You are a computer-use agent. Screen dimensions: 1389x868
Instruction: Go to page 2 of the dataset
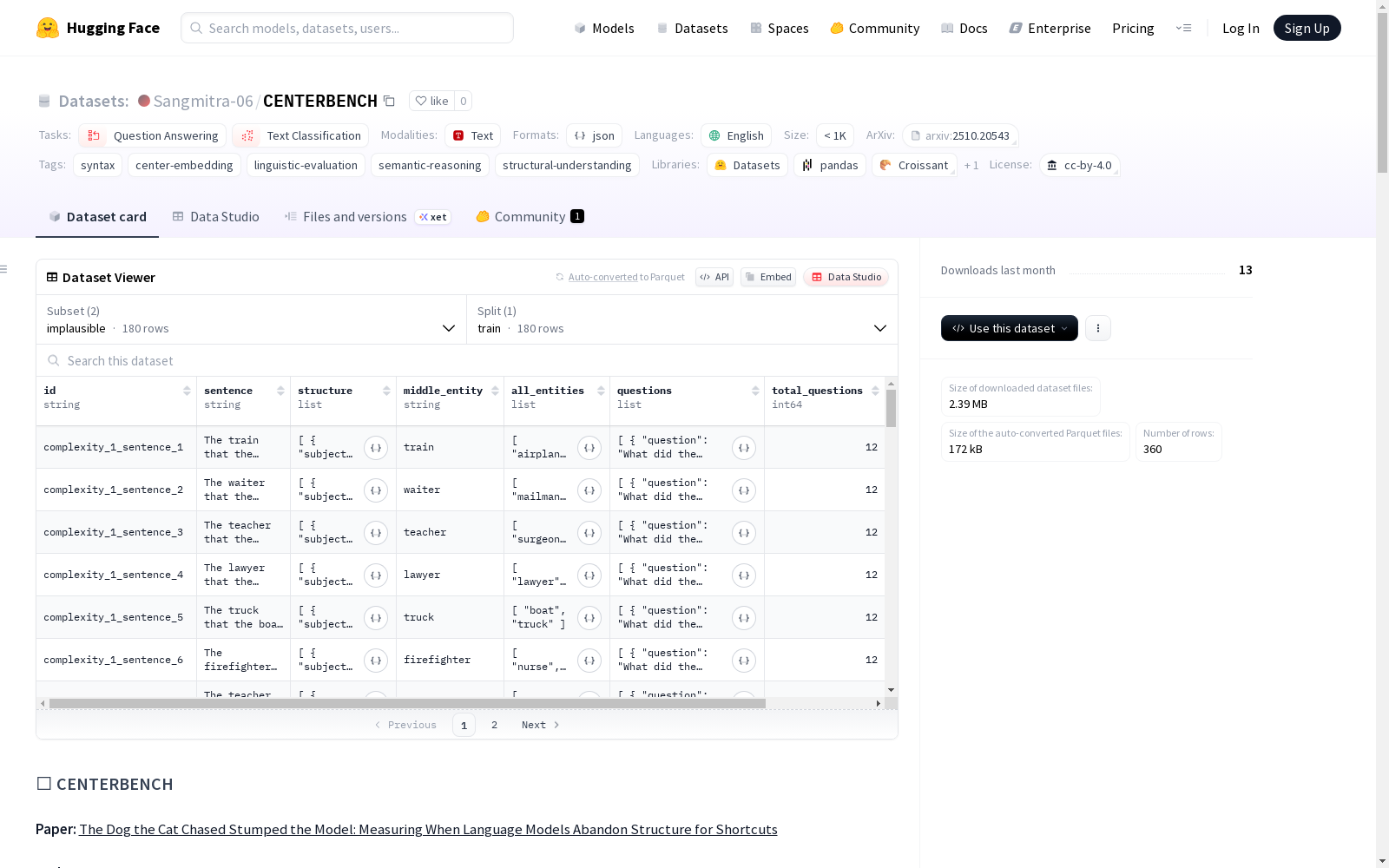tap(494, 725)
